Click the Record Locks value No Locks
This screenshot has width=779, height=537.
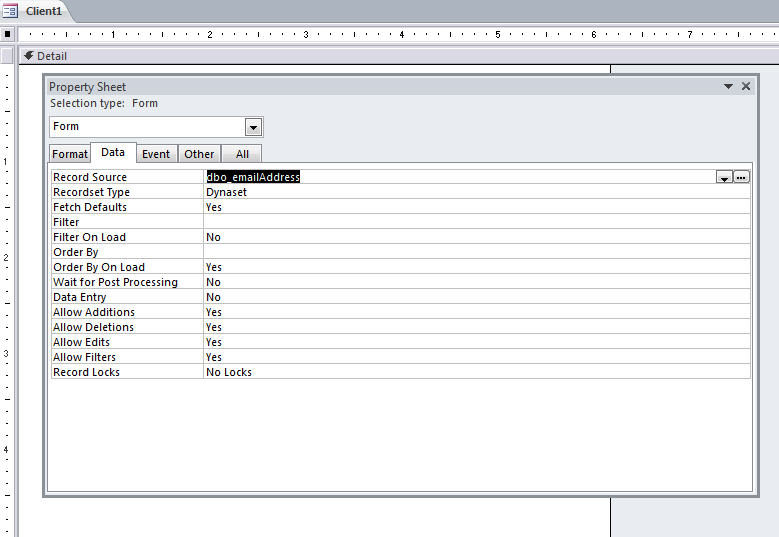point(476,372)
